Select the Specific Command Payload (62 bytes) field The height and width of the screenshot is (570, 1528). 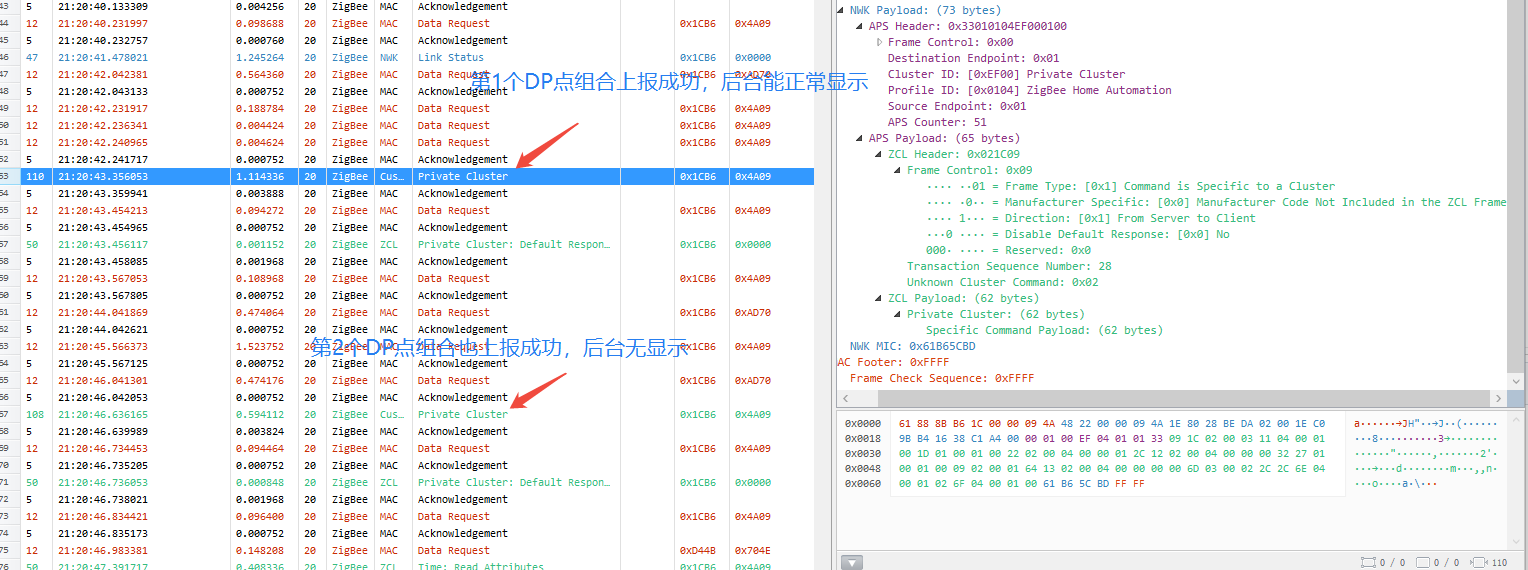pyautogui.click(x=1044, y=330)
